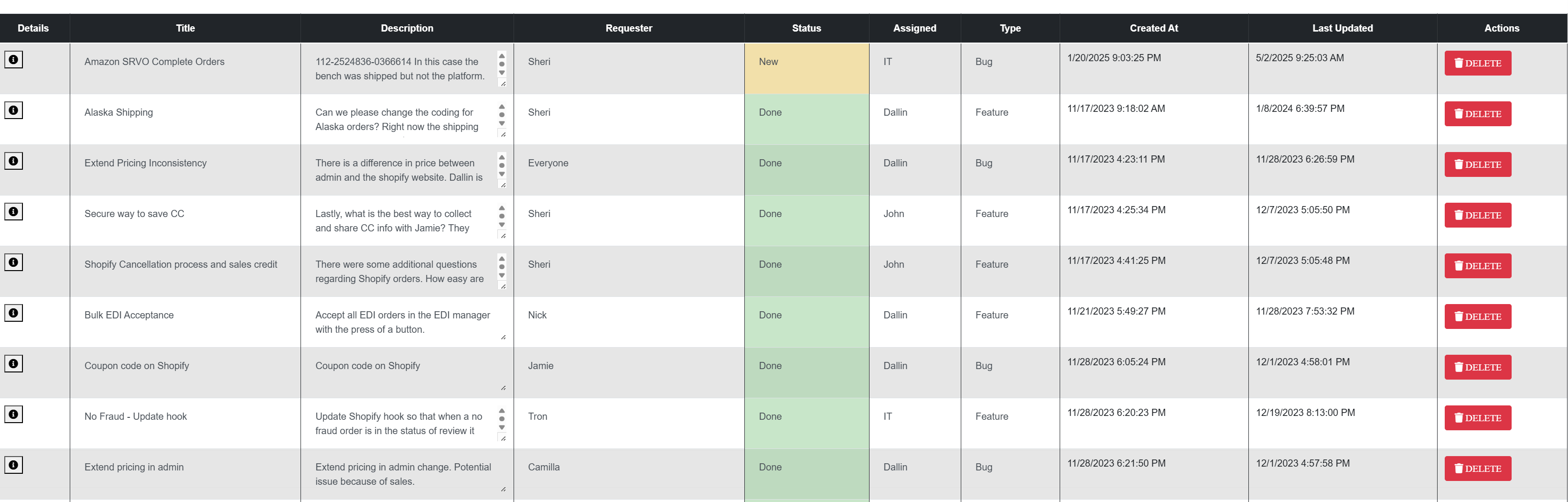Delete the Shopify Cancellation process ticket
1568x502 pixels.
[x=1477, y=266]
